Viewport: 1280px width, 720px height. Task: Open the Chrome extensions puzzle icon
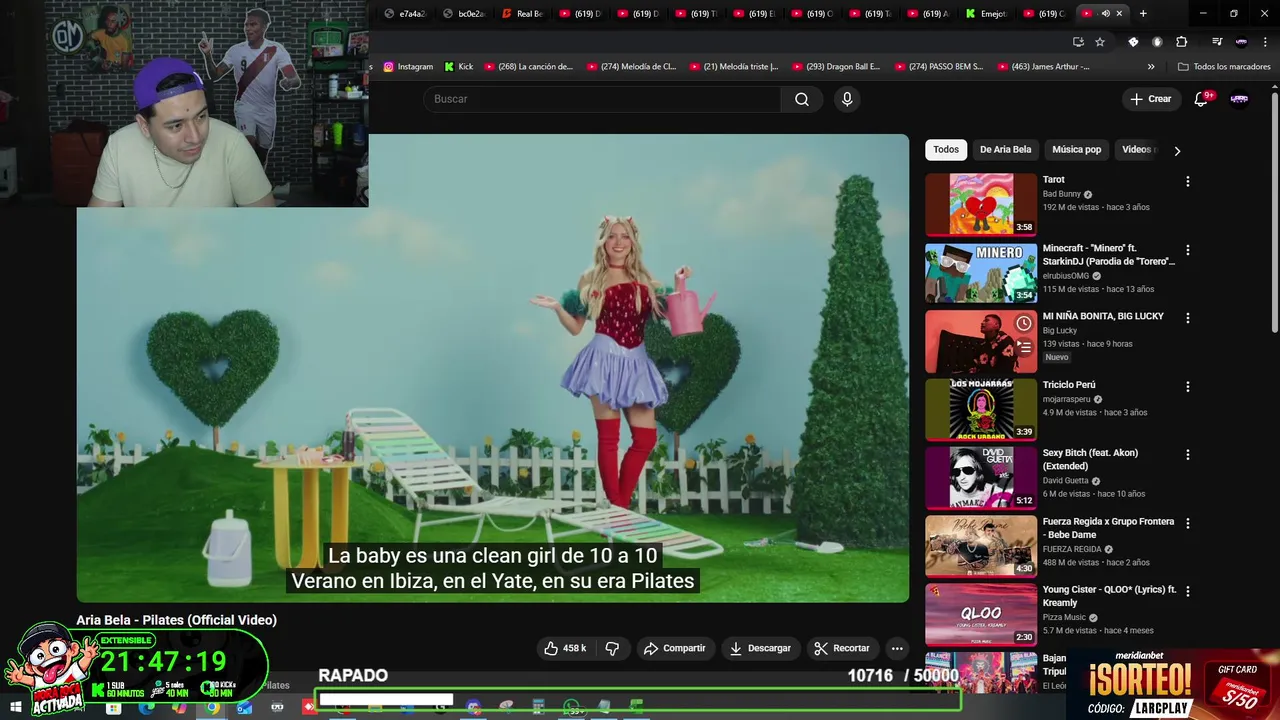tap(1181, 42)
